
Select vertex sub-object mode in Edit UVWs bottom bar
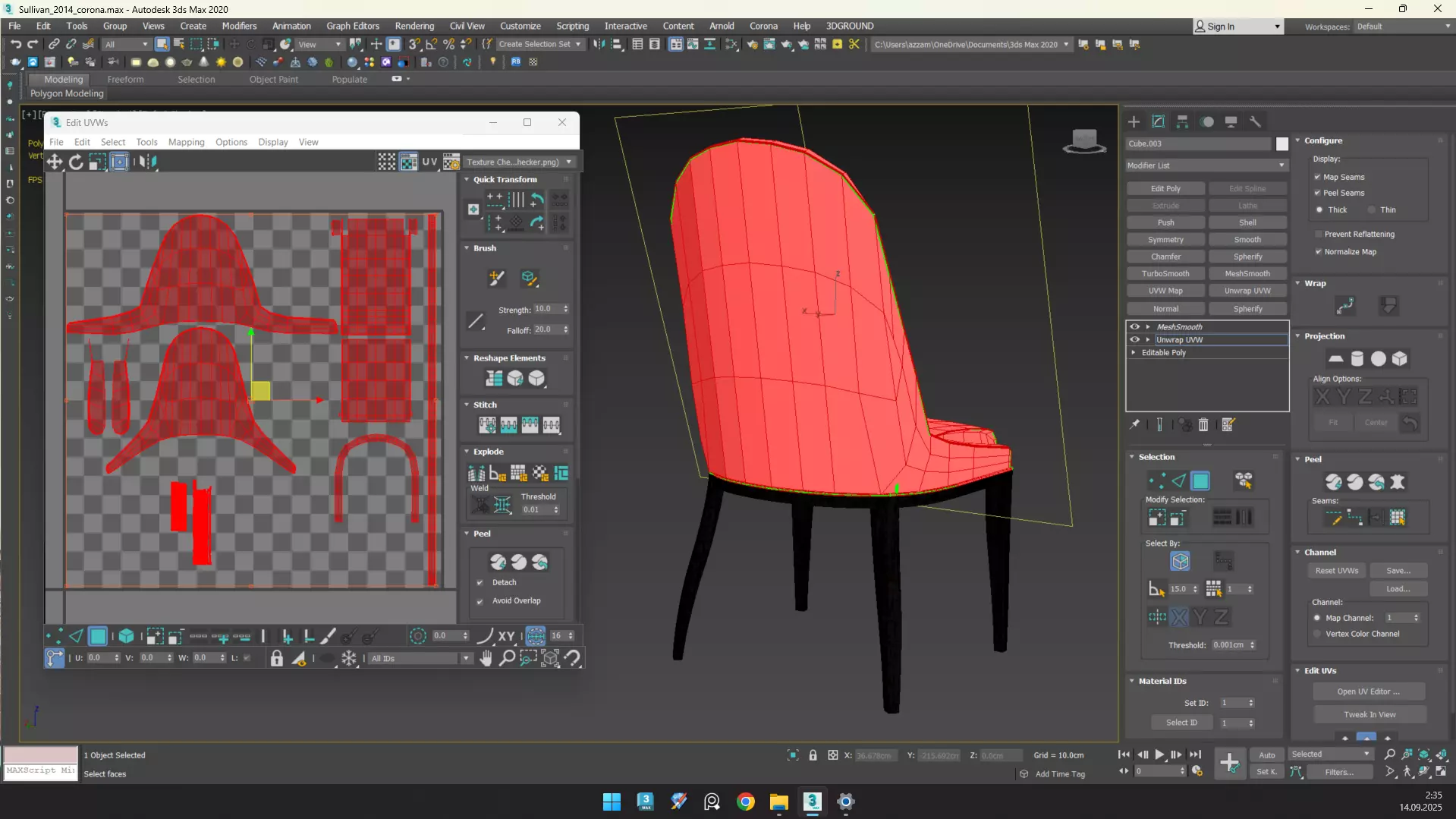pyautogui.click(x=53, y=636)
